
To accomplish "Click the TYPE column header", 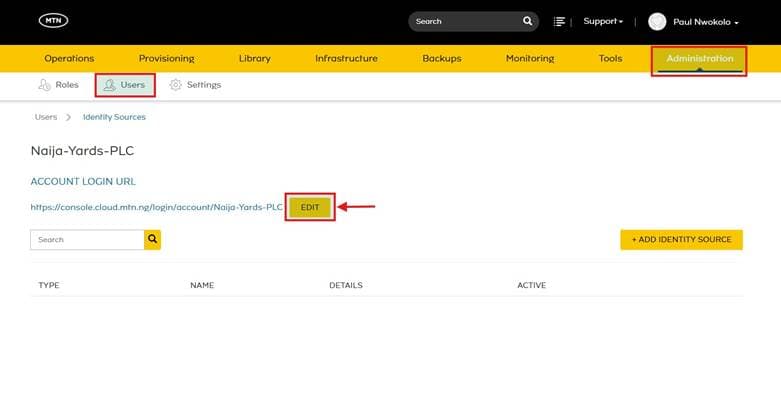I will [49, 285].
